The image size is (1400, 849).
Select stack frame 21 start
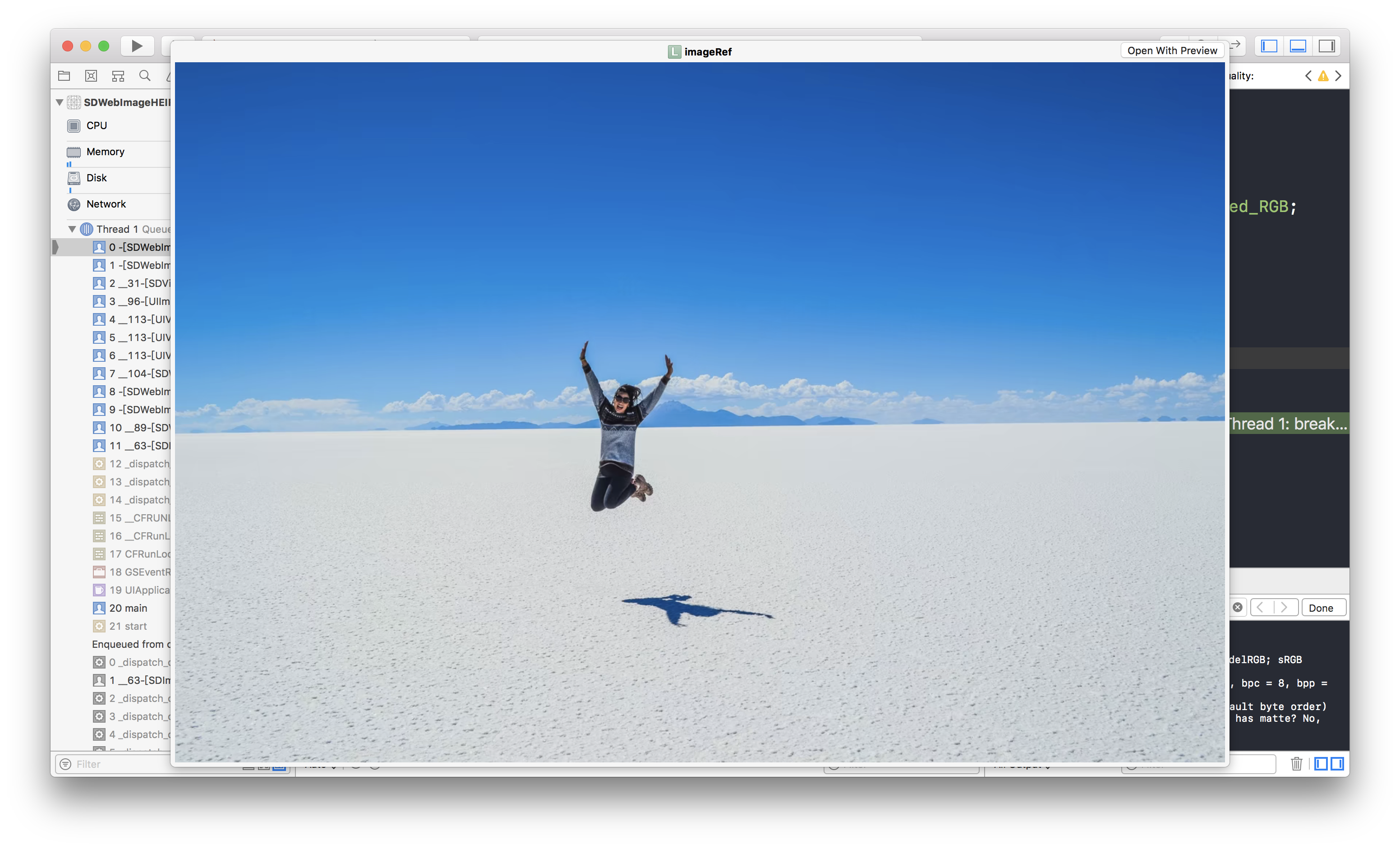(111, 626)
